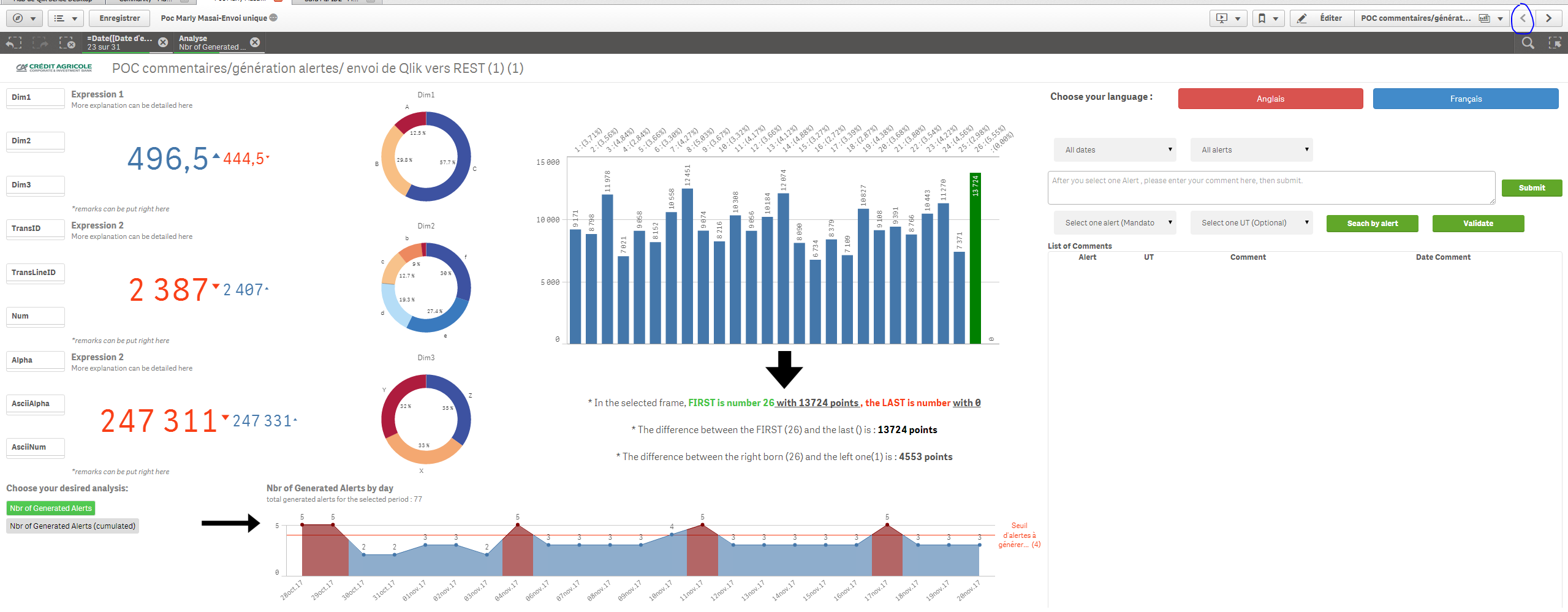Open the AsciiNum filter pane
Image resolution: width=1568 pixels, height=612 pixels.
[x=36, y=448]
